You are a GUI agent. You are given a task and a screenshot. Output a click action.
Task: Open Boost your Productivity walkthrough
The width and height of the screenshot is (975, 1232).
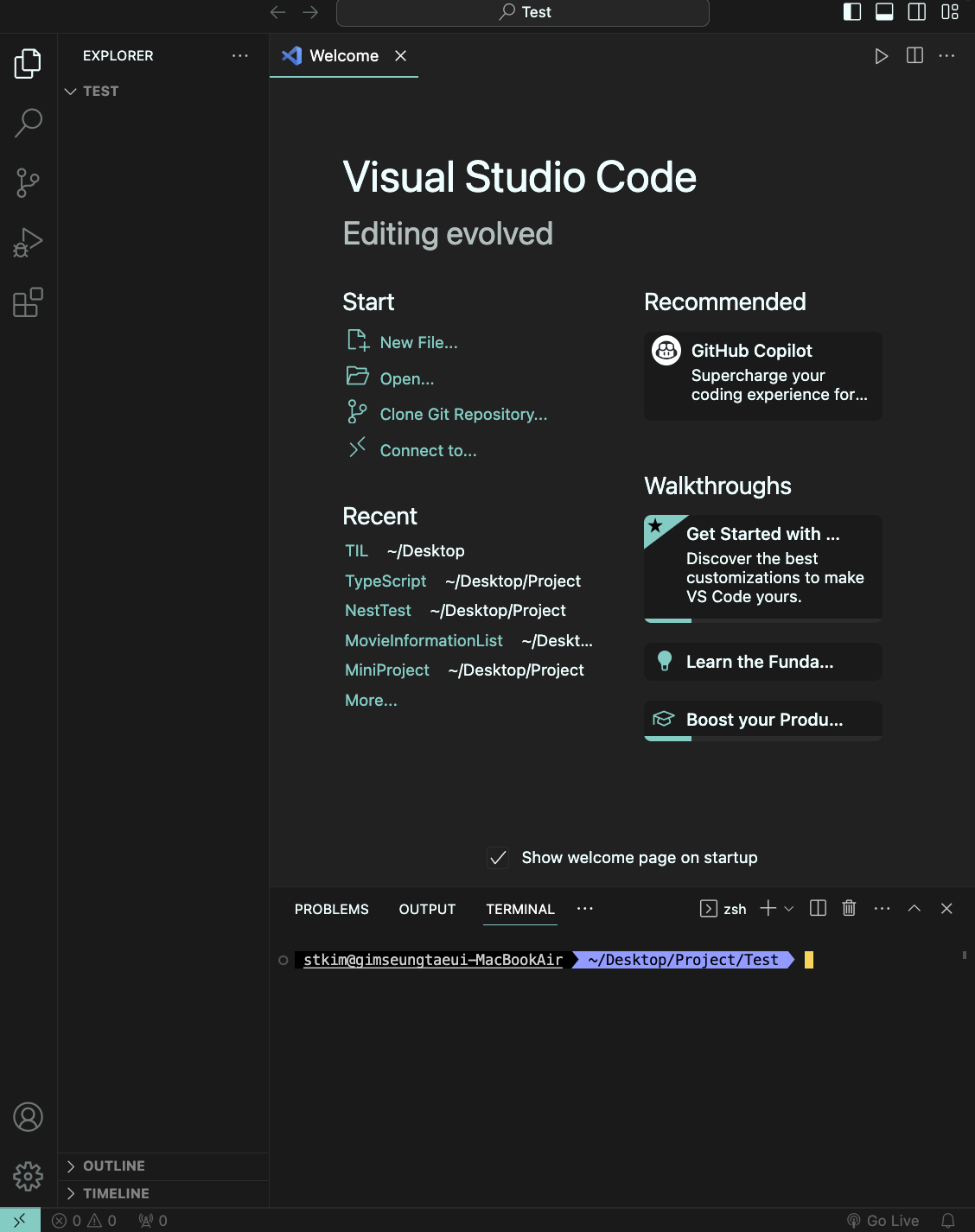point(763,721)
